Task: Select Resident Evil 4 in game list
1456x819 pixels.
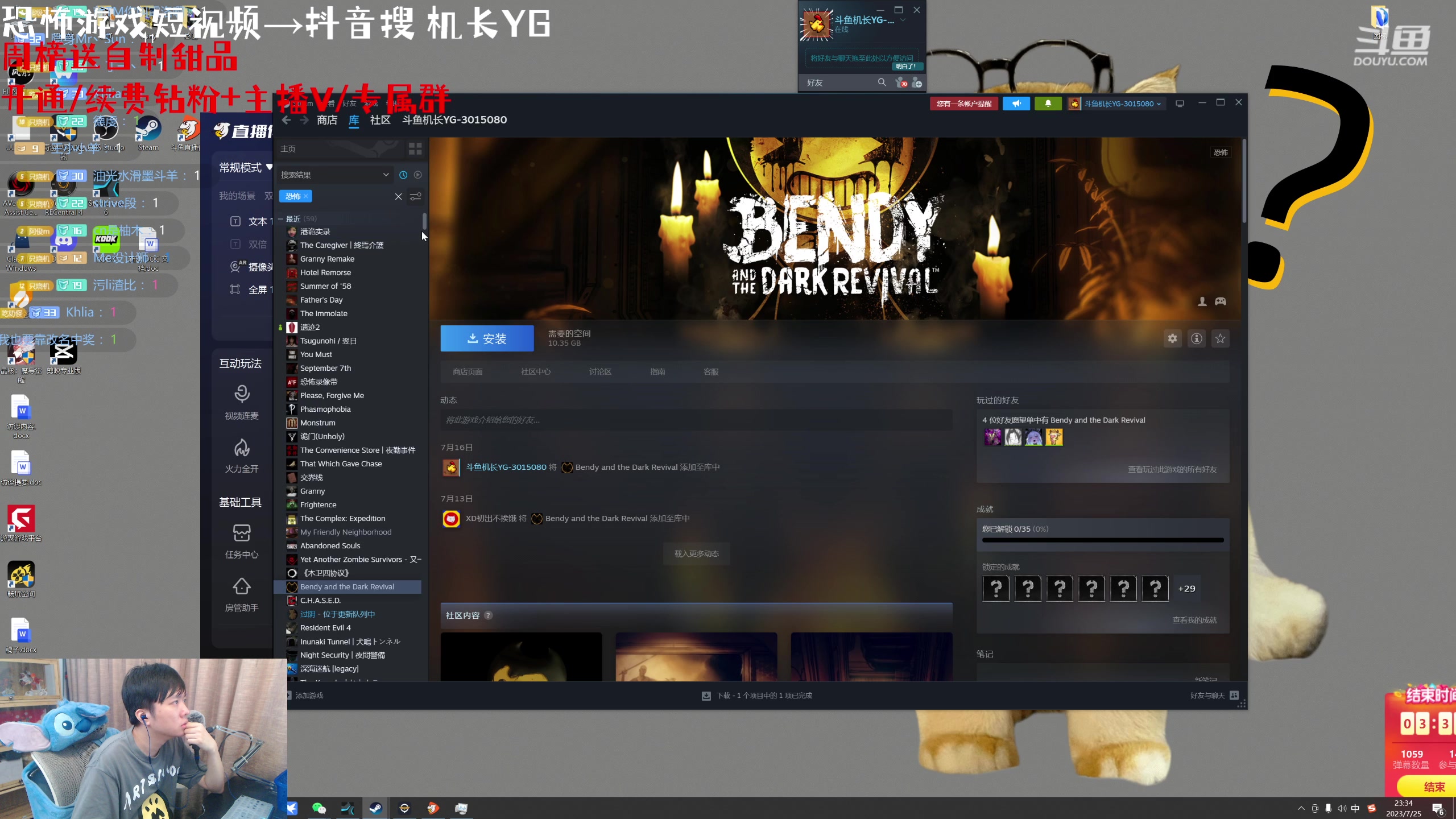Action: point(325,627)
